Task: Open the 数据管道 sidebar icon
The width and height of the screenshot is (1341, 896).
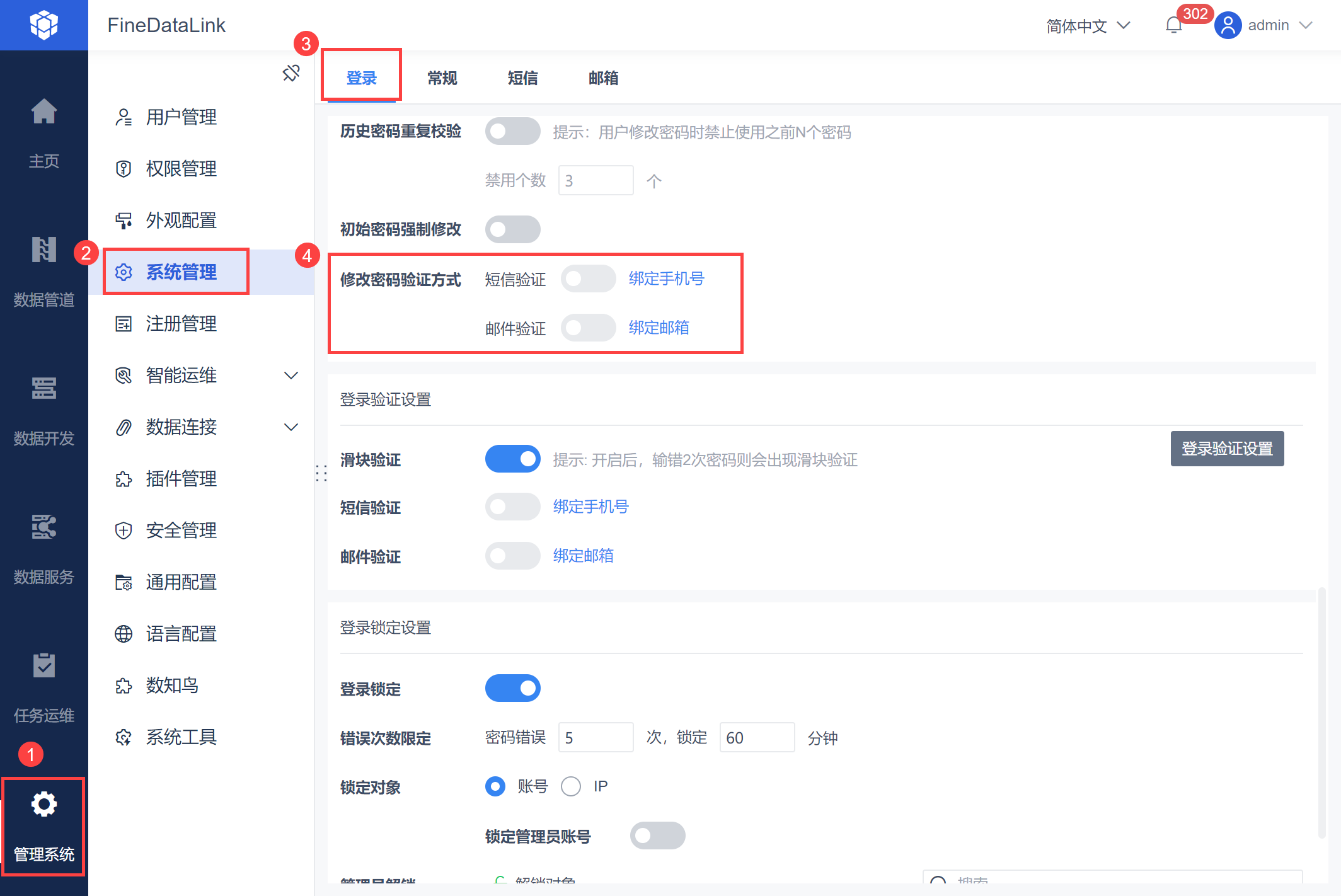Action: click(x=43, y=250)
